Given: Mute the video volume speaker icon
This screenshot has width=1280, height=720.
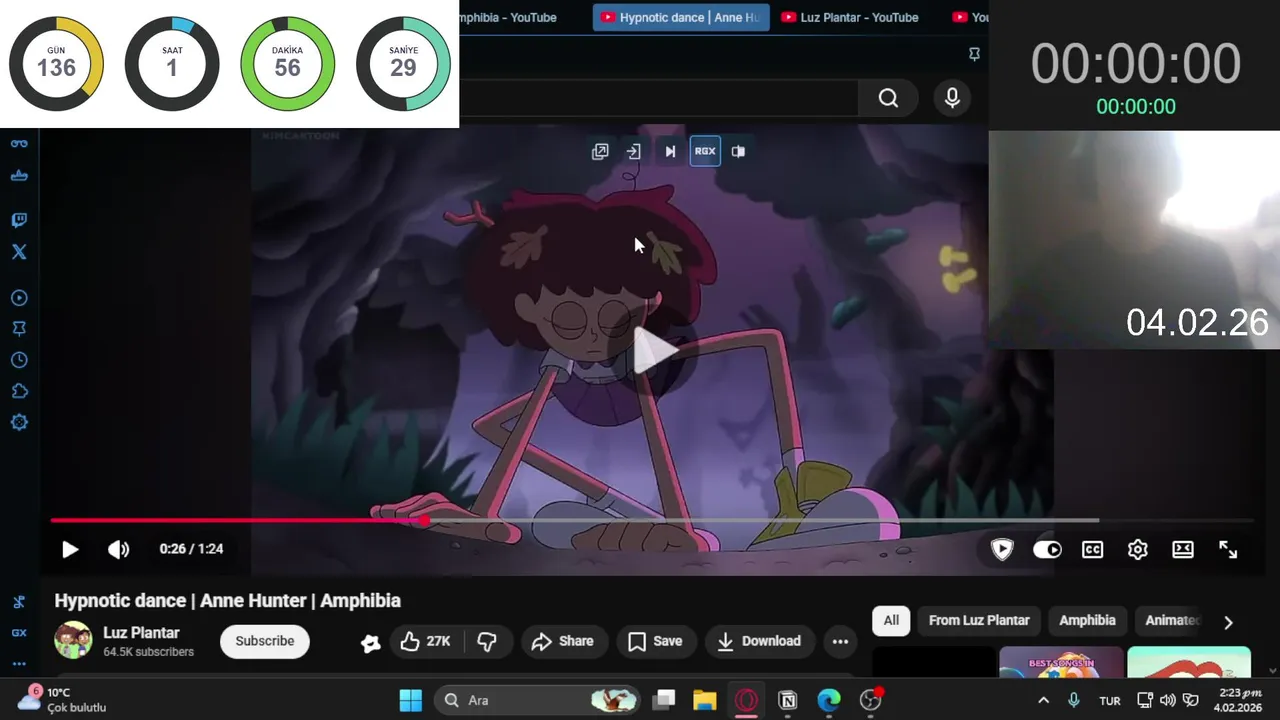Looking at the screenshot, I should pos(119,549).
